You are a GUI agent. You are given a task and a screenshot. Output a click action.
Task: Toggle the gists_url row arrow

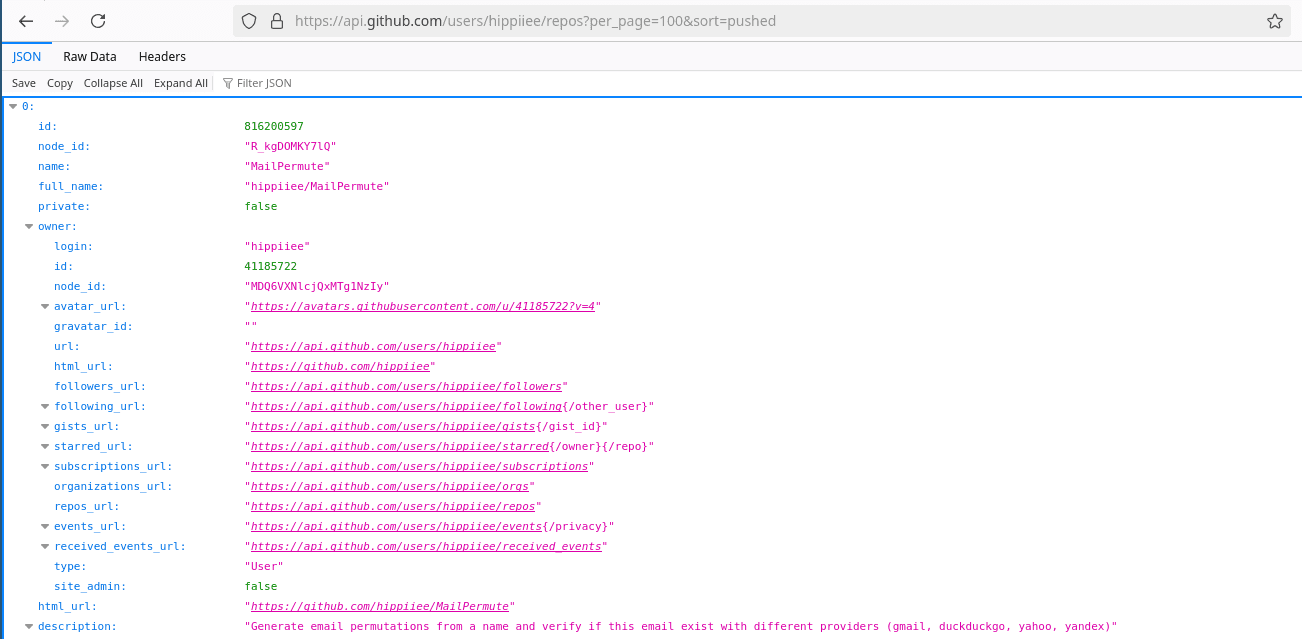click(45, 426)
